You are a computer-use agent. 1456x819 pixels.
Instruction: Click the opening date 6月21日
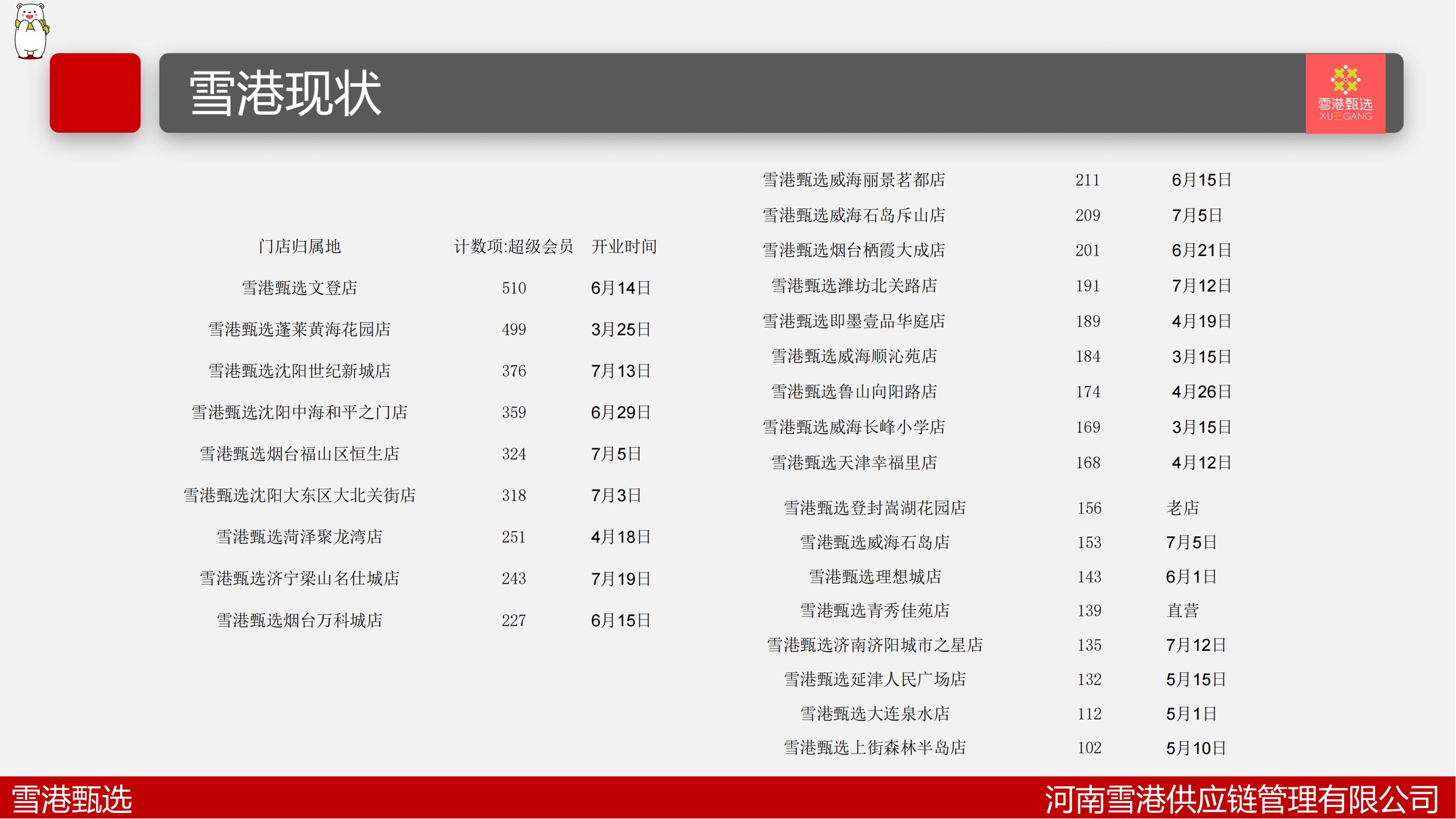(x=1201, y=250)
